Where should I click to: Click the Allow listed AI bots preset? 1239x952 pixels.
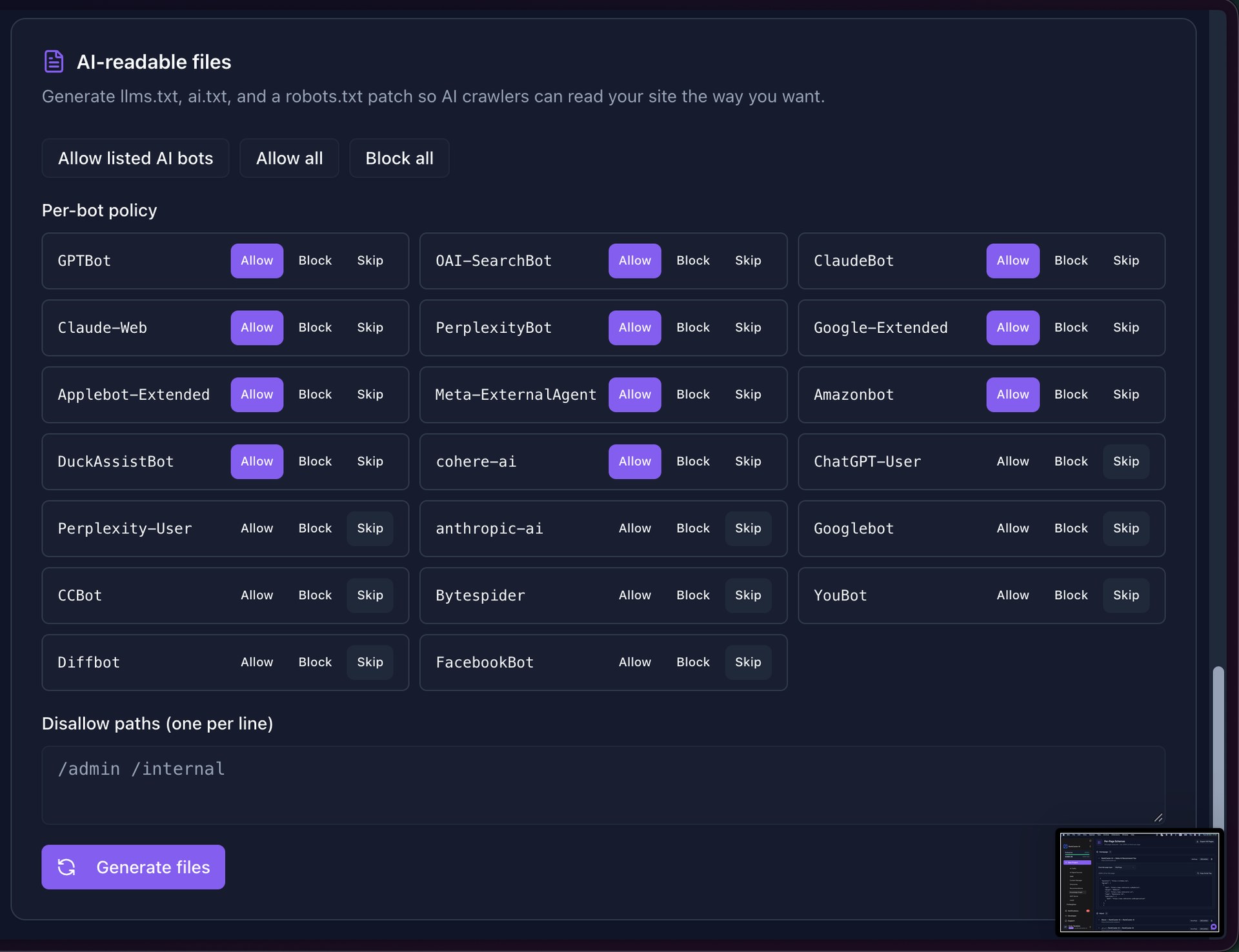coord(136,158)
